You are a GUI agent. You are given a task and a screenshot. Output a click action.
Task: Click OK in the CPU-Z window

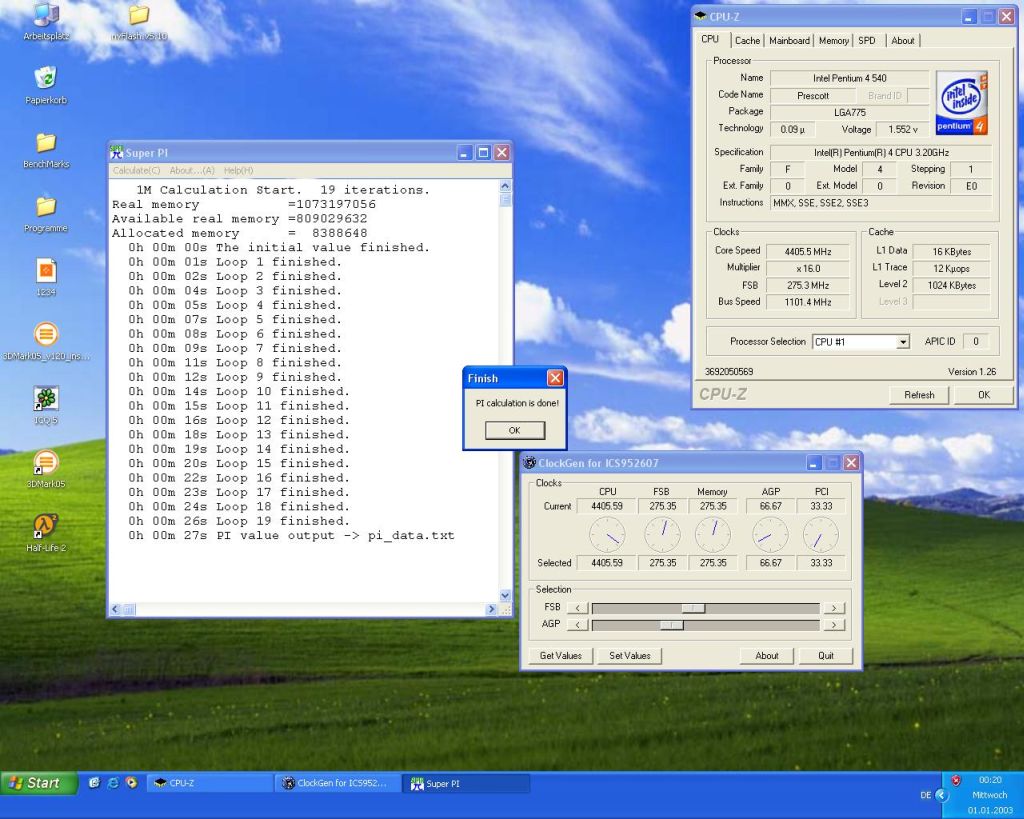pos(984,394)
